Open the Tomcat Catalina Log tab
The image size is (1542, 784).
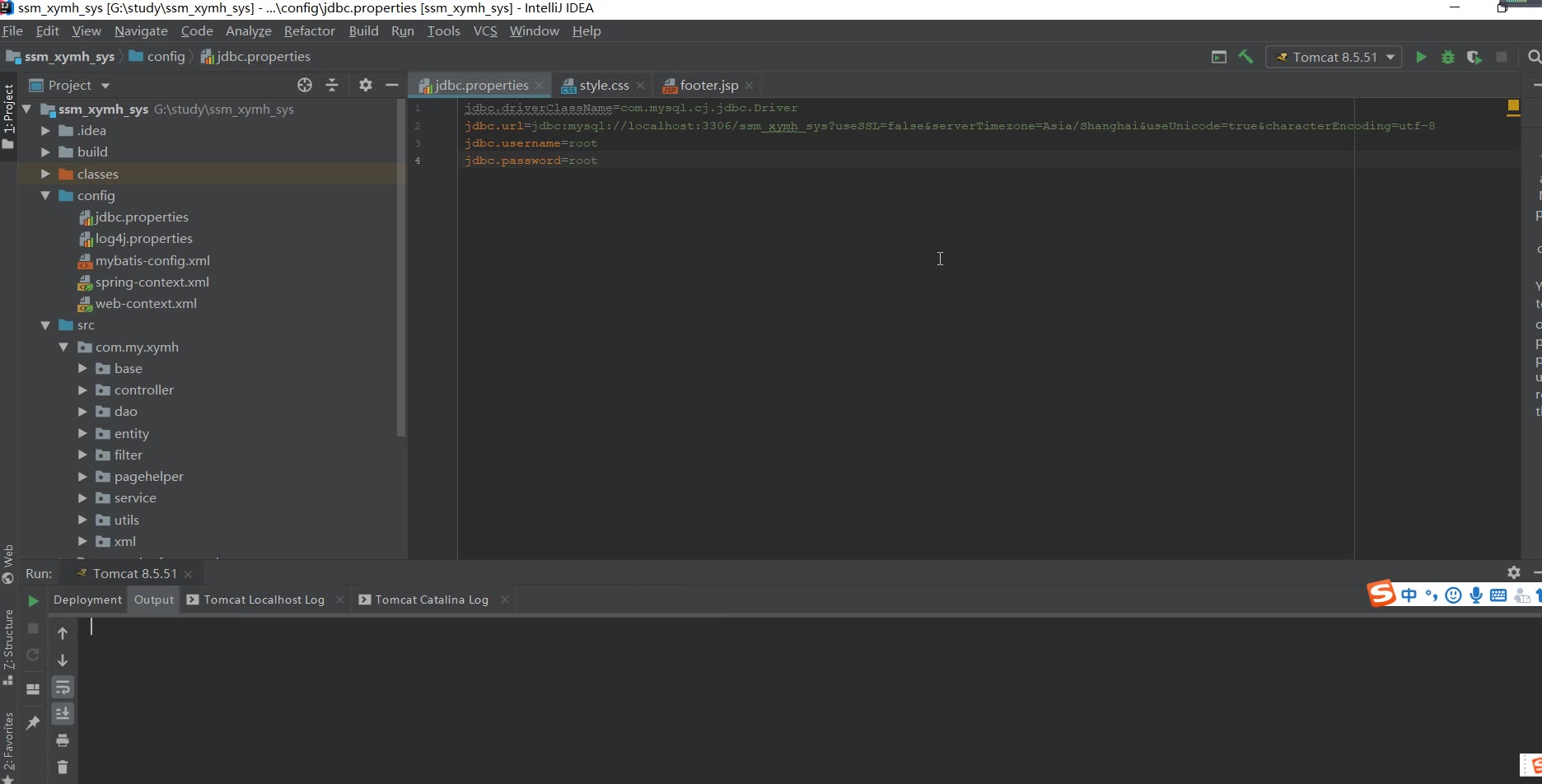(x=432, y=600)
